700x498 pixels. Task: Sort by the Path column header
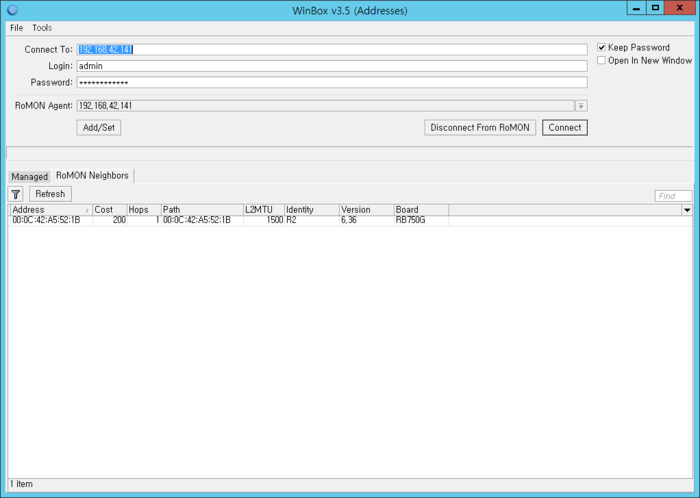pos(202,210)
